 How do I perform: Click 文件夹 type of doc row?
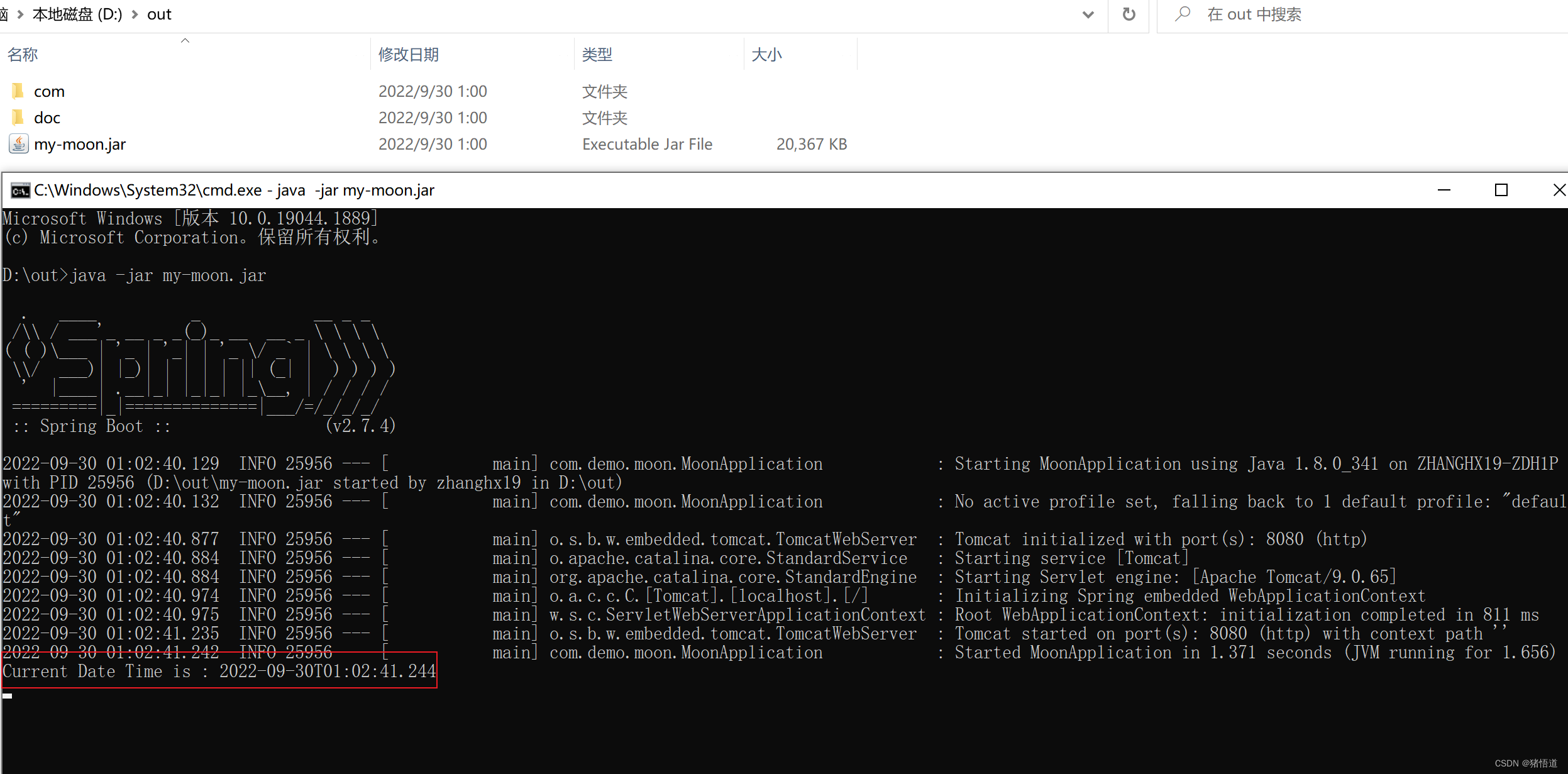pos(605,118)
